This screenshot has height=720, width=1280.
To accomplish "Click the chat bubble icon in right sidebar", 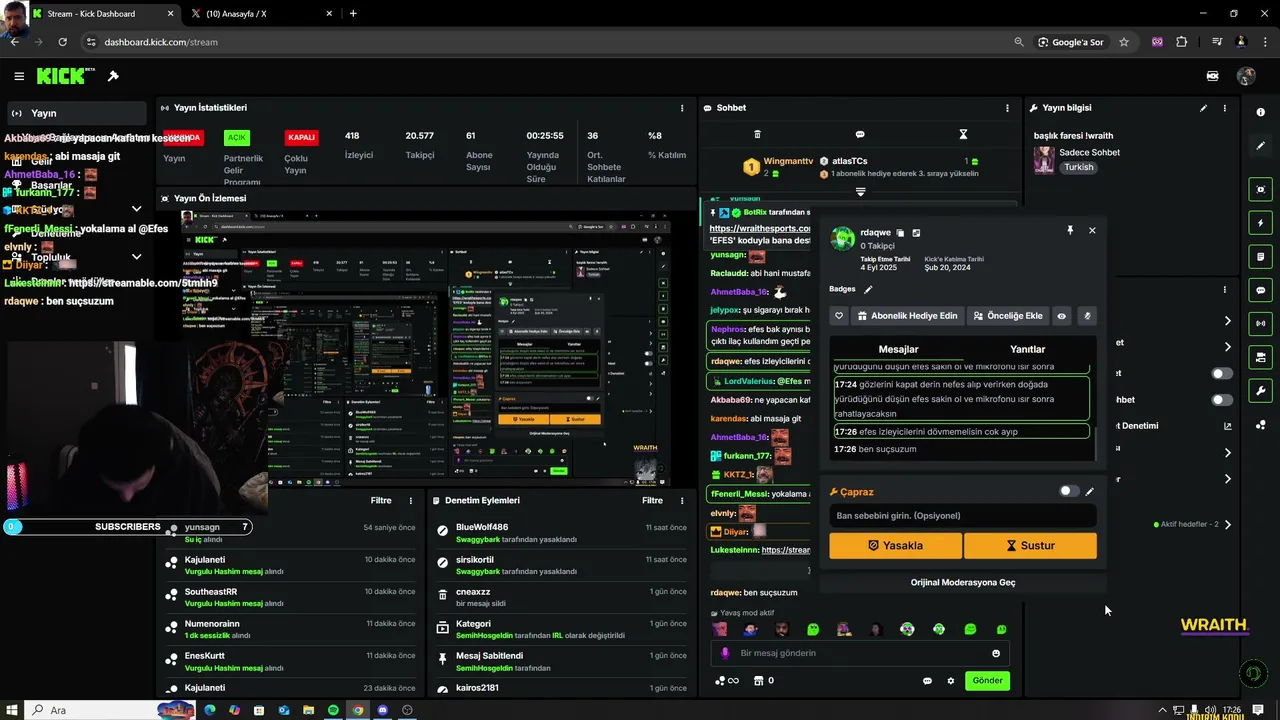I will (x=1261, y=290).
